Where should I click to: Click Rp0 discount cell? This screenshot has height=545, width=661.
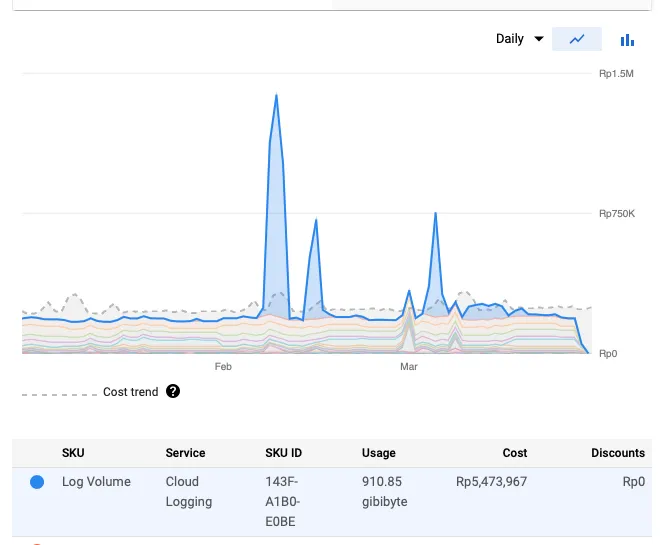634,482
